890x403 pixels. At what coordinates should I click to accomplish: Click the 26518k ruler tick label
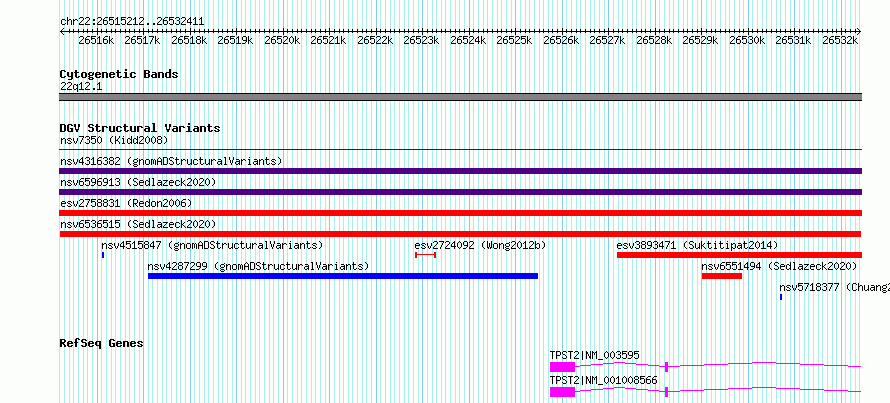[x=190, y=40]
